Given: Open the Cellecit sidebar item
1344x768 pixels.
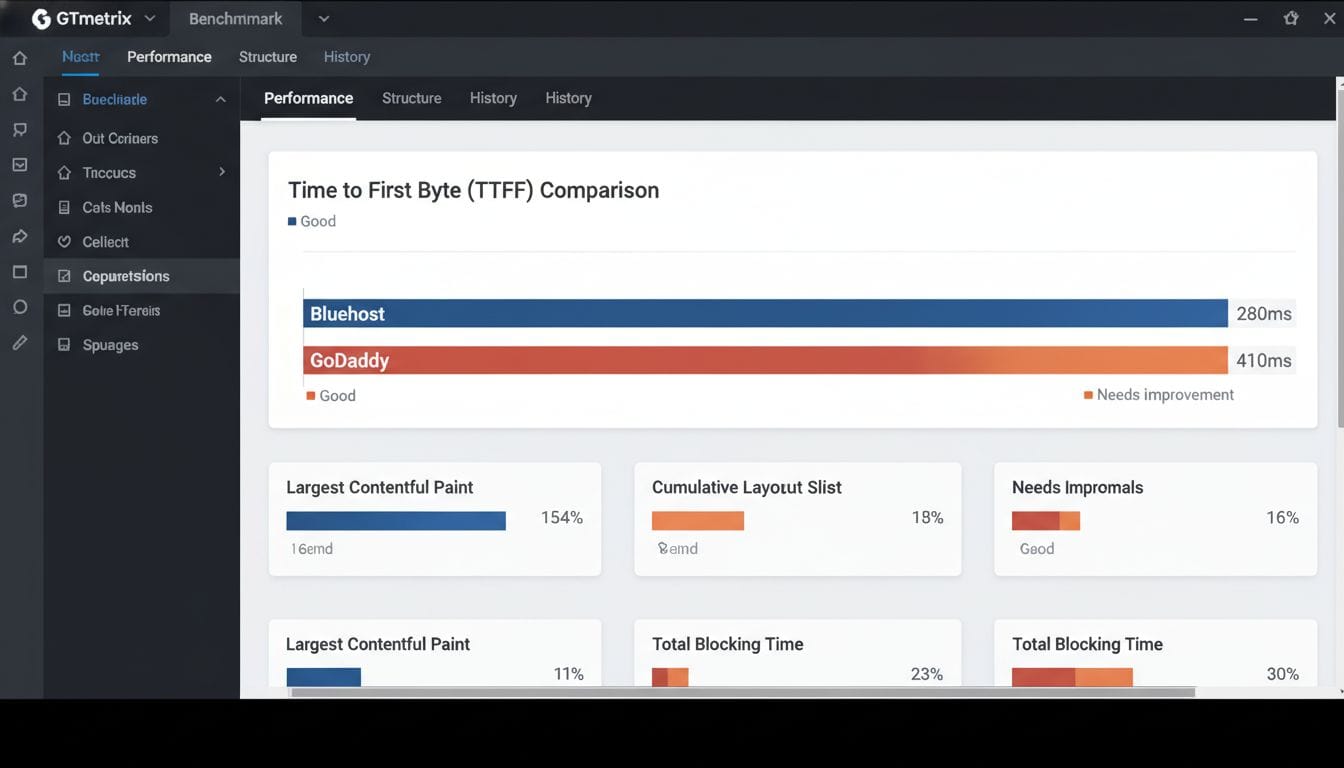Looking at the screenshot, I should point(141,242).
